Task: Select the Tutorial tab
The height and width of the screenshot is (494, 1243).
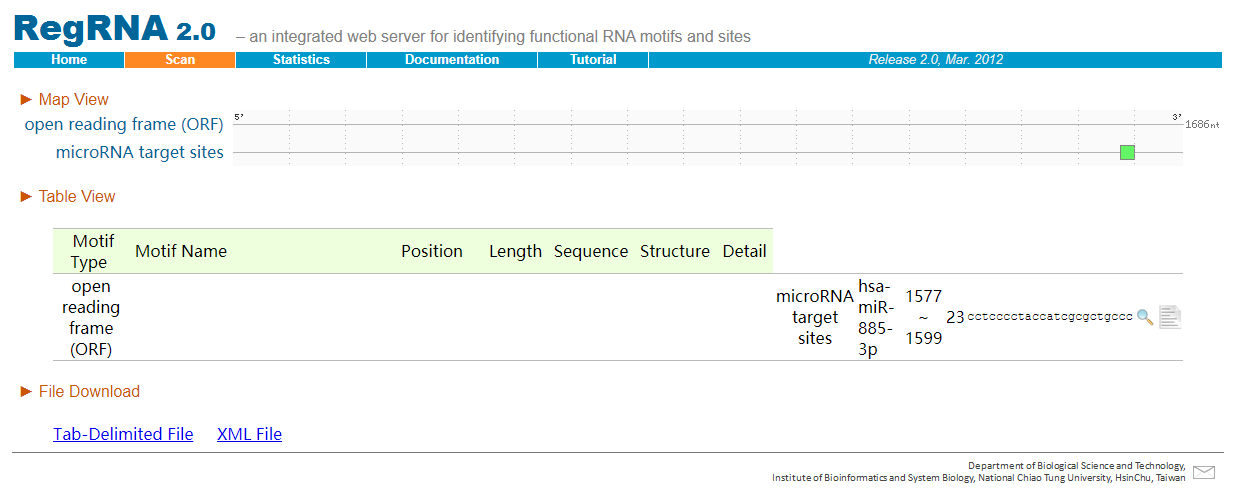Action: [593, 60]
